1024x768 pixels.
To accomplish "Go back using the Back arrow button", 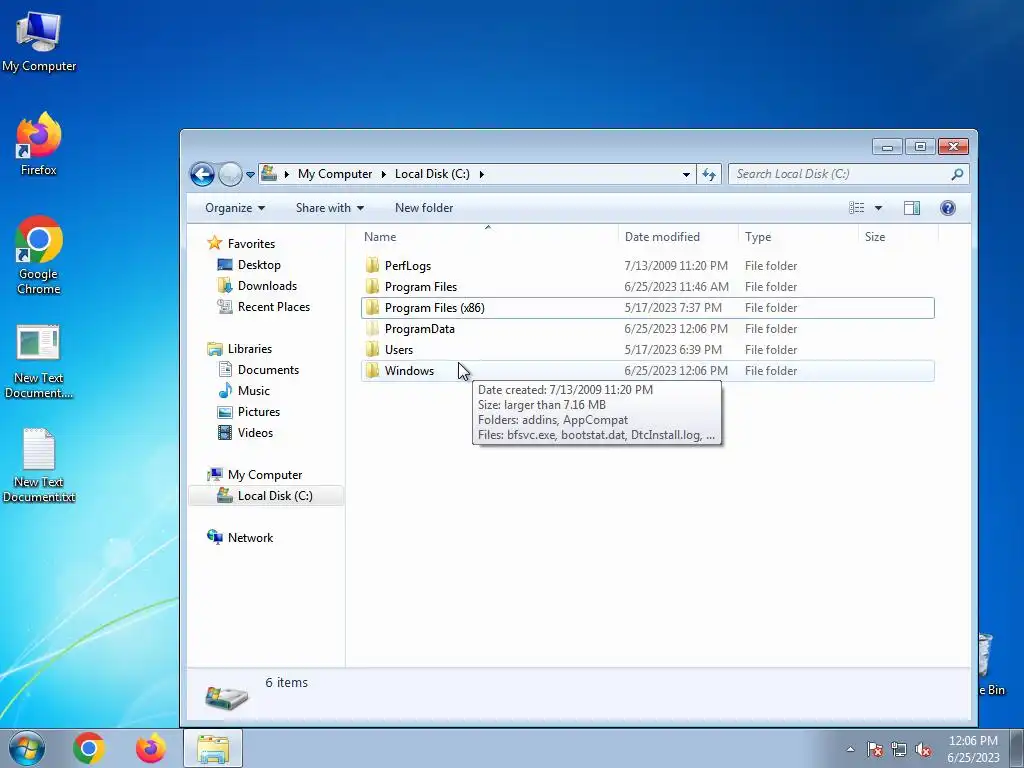I will pos(202,174).
